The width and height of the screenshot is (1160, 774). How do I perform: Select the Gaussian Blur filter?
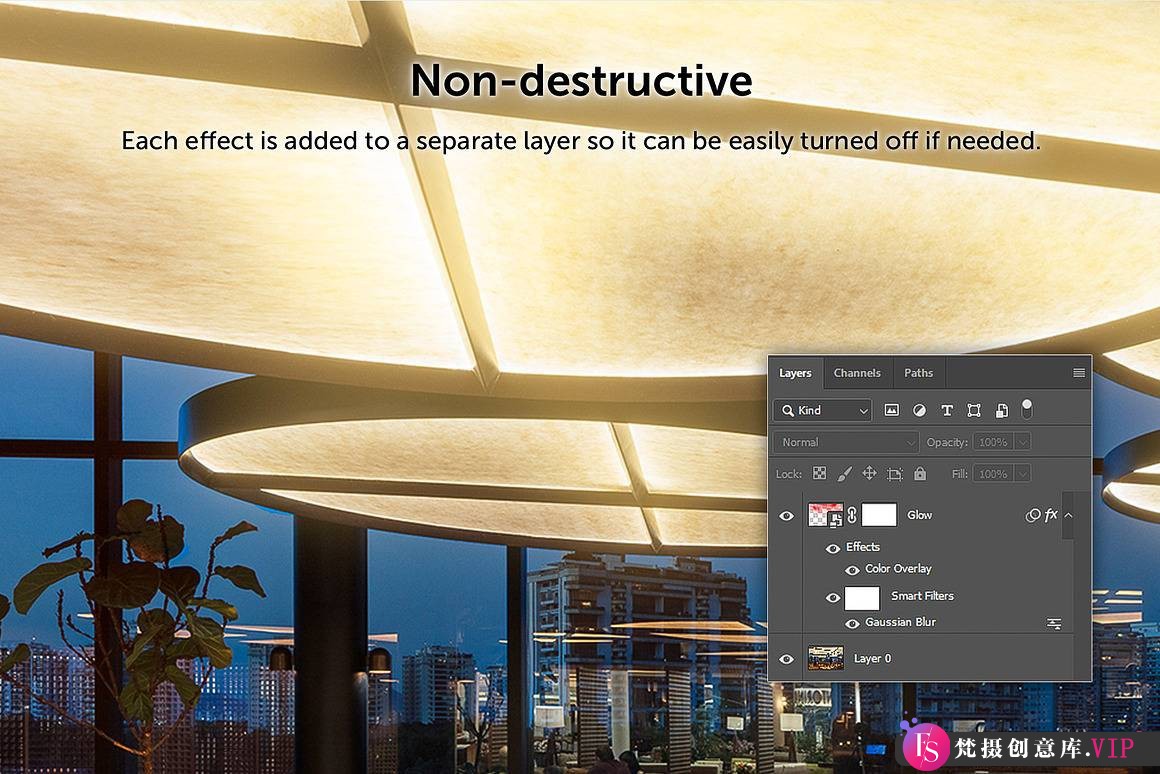[900, 622]
